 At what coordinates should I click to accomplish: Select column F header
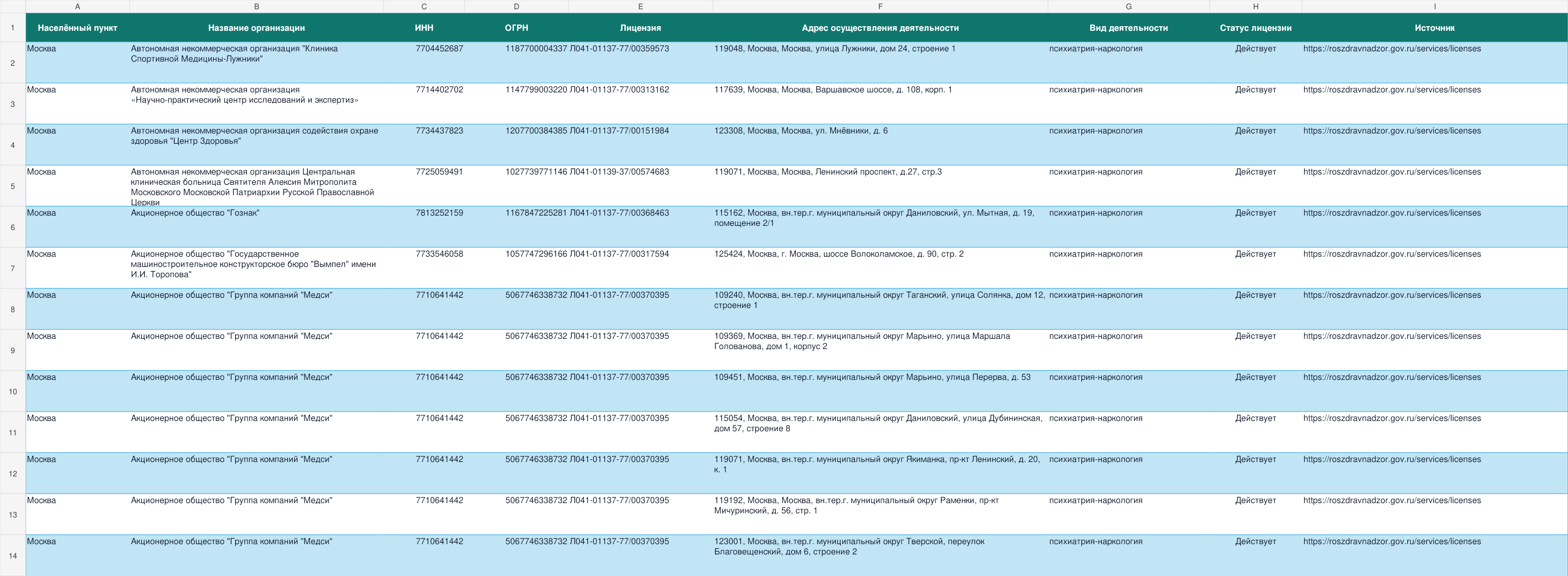[880, 6]
